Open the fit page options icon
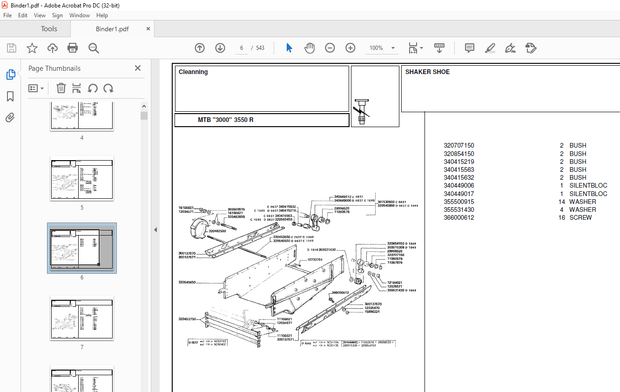 point(415,48)
